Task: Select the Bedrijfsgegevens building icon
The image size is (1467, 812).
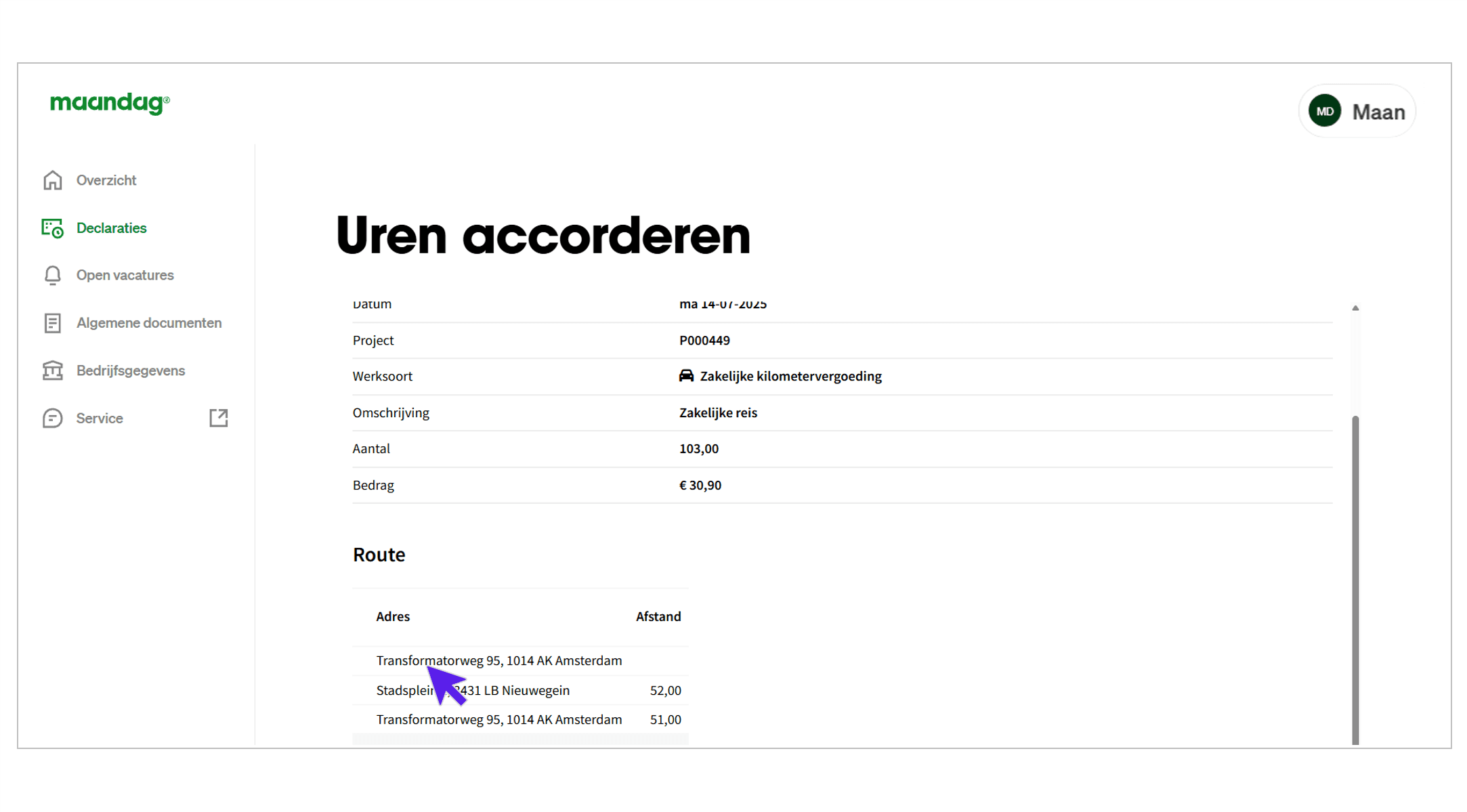Action: point(52,370)
